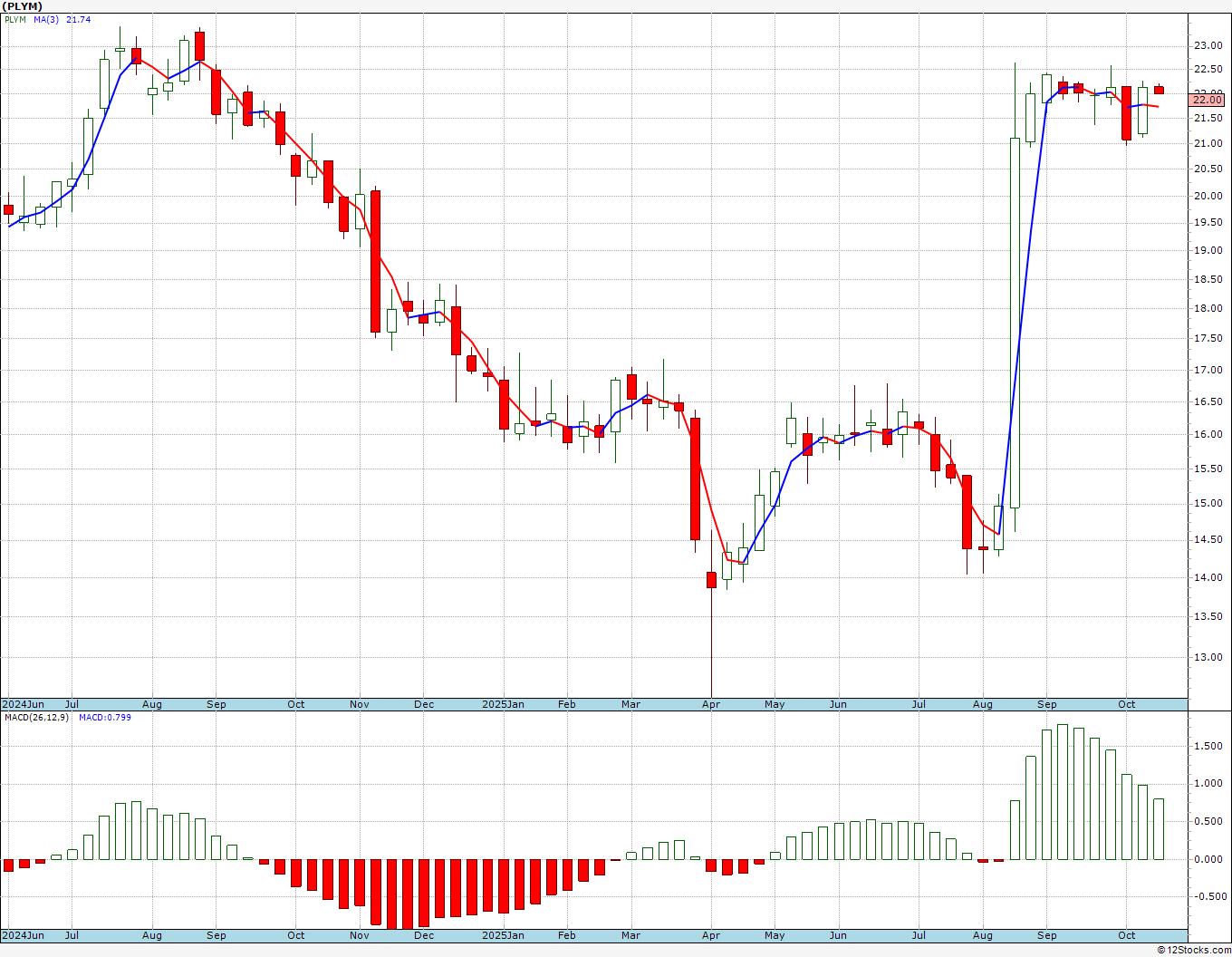Click the 13.00 price axis label
The height and width of the screenshot is (957, 1232).
[1208, 657]
